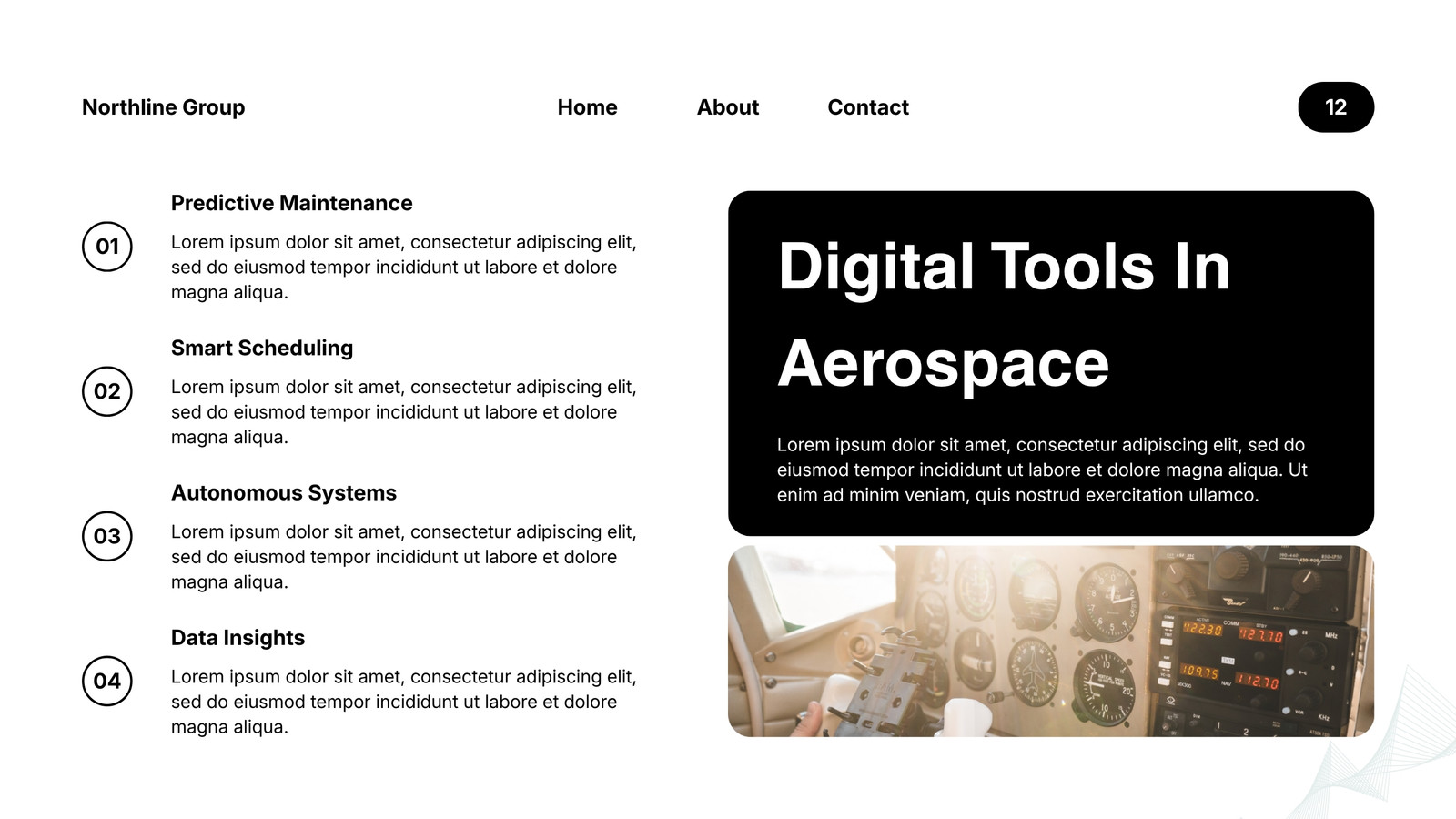
Task: Click the 01 numbered circle icon
Action: pos(107,247)
